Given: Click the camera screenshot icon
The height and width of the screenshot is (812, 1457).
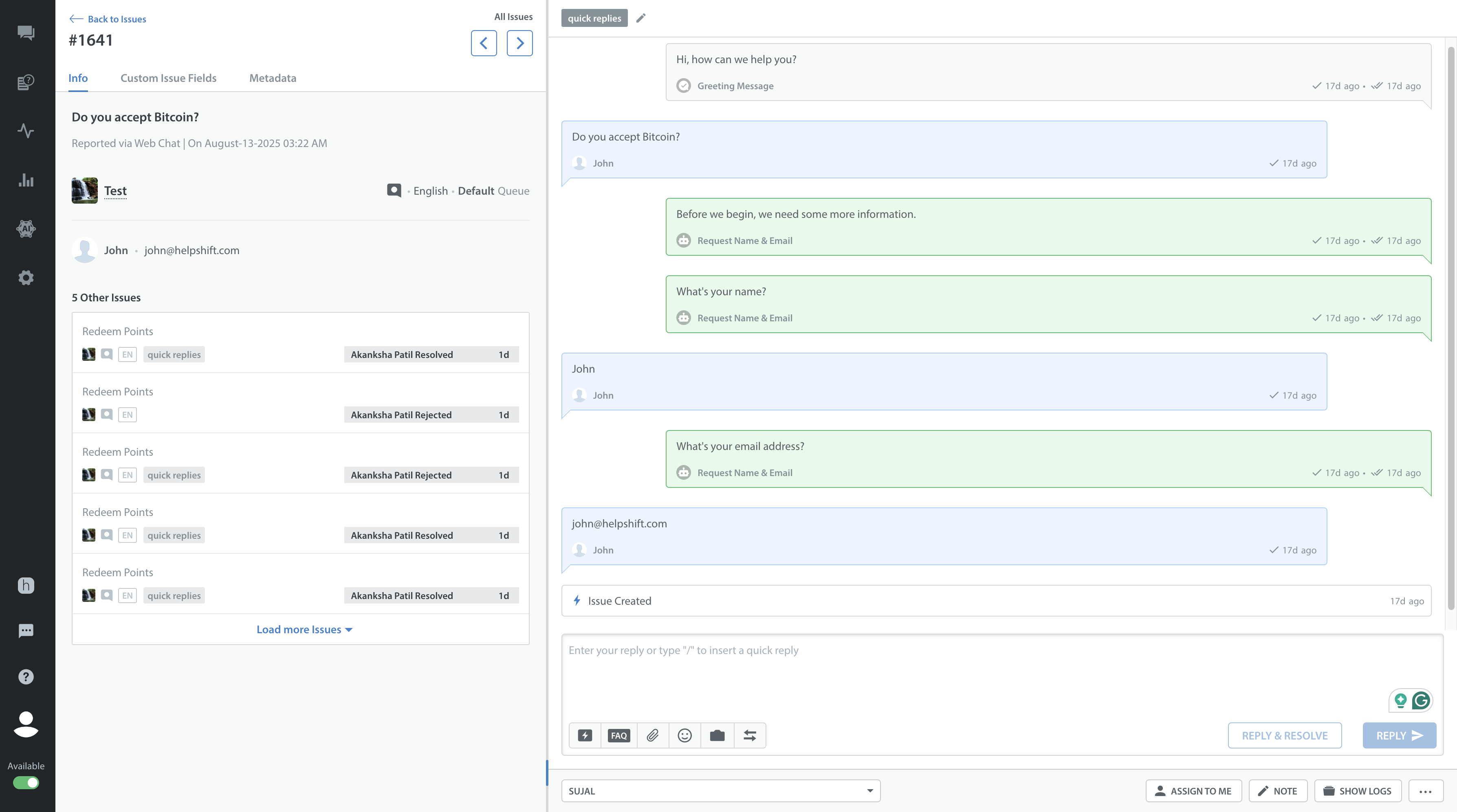Looking at the screenshot, I should pos(717,736).
